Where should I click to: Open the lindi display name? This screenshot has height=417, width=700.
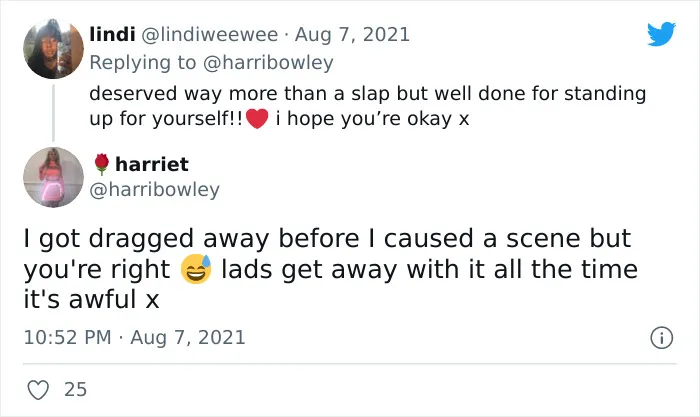click(112, 34)
